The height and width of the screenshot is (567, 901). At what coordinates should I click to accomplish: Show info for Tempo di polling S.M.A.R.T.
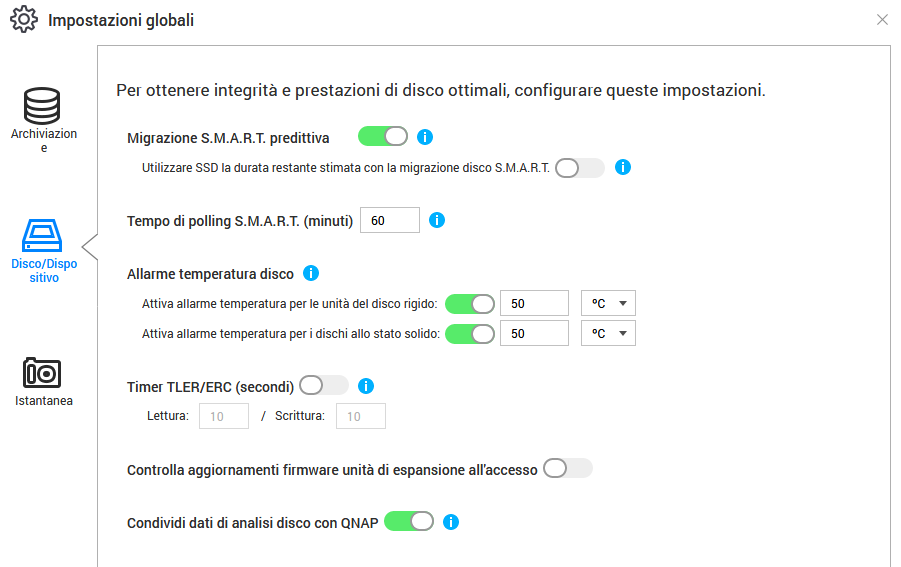pos(436,220)
